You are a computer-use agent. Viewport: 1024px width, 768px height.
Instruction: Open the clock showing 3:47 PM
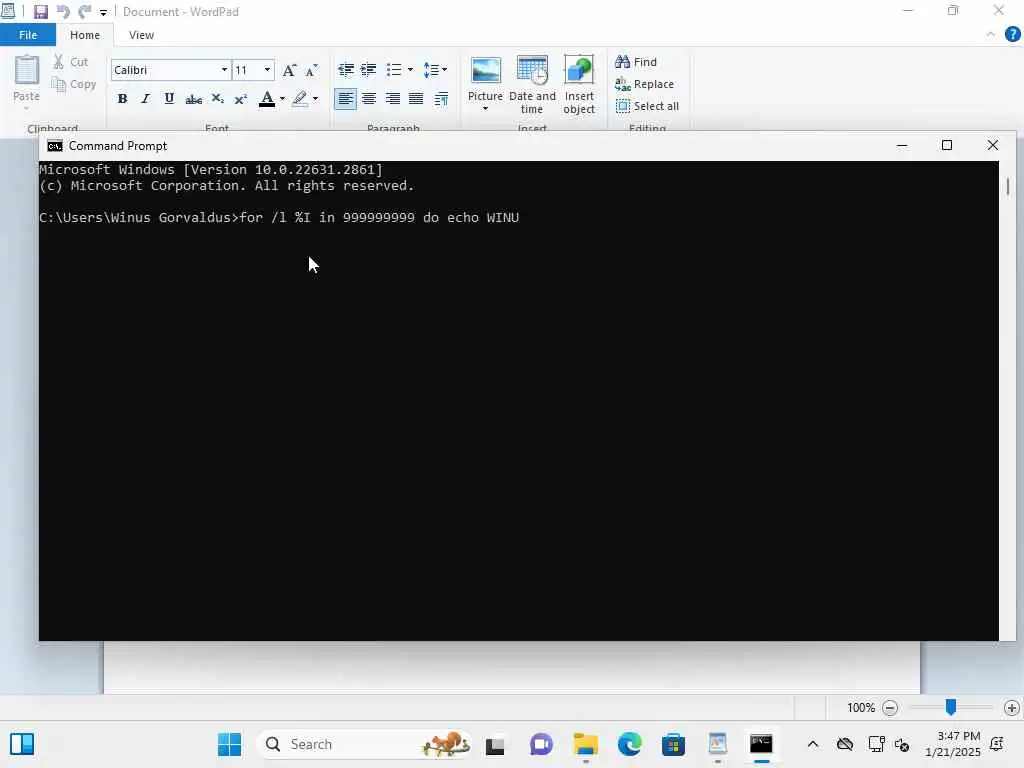[953, 744]
